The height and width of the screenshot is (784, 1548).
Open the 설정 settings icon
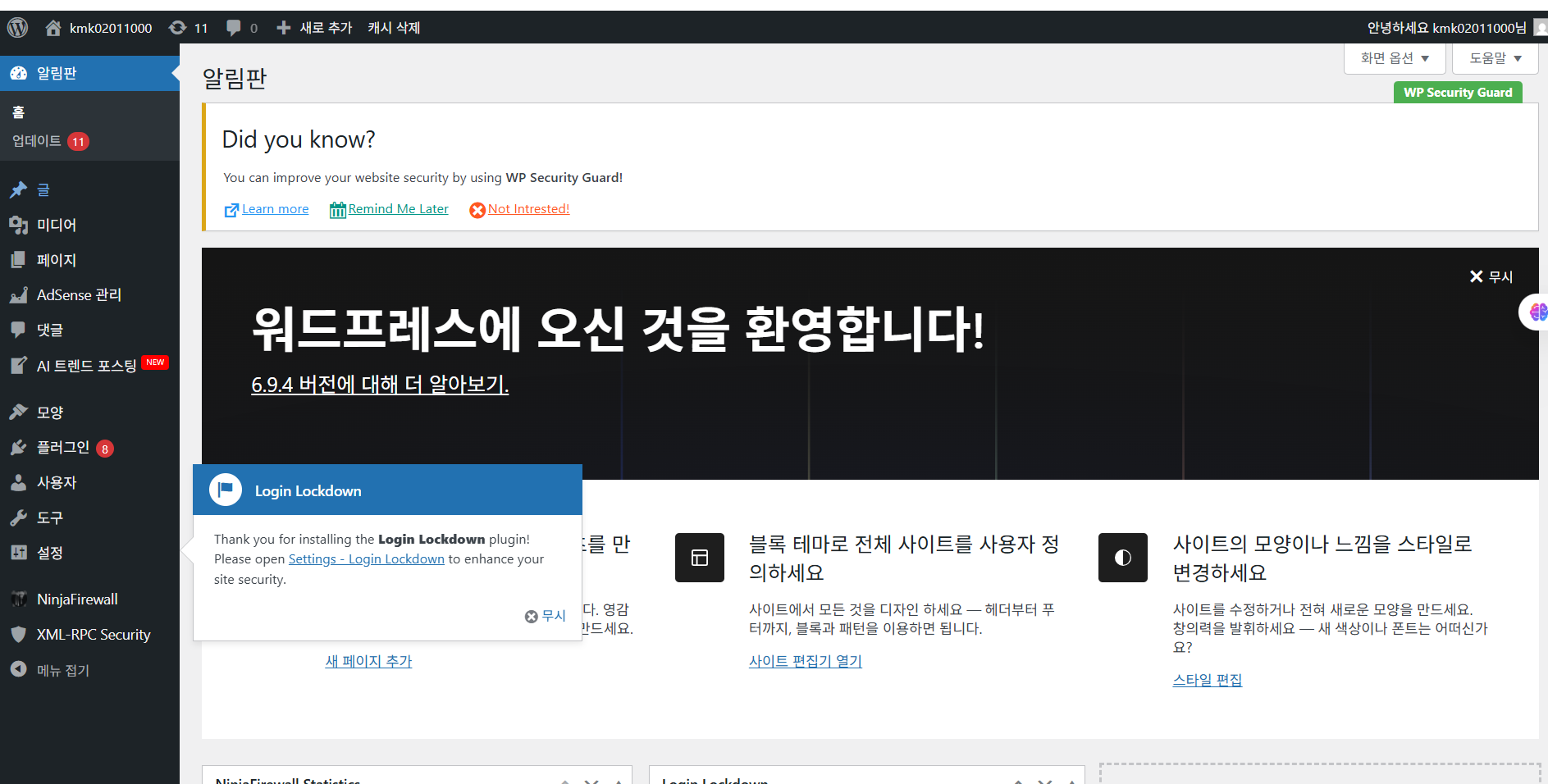pos(18,553)
